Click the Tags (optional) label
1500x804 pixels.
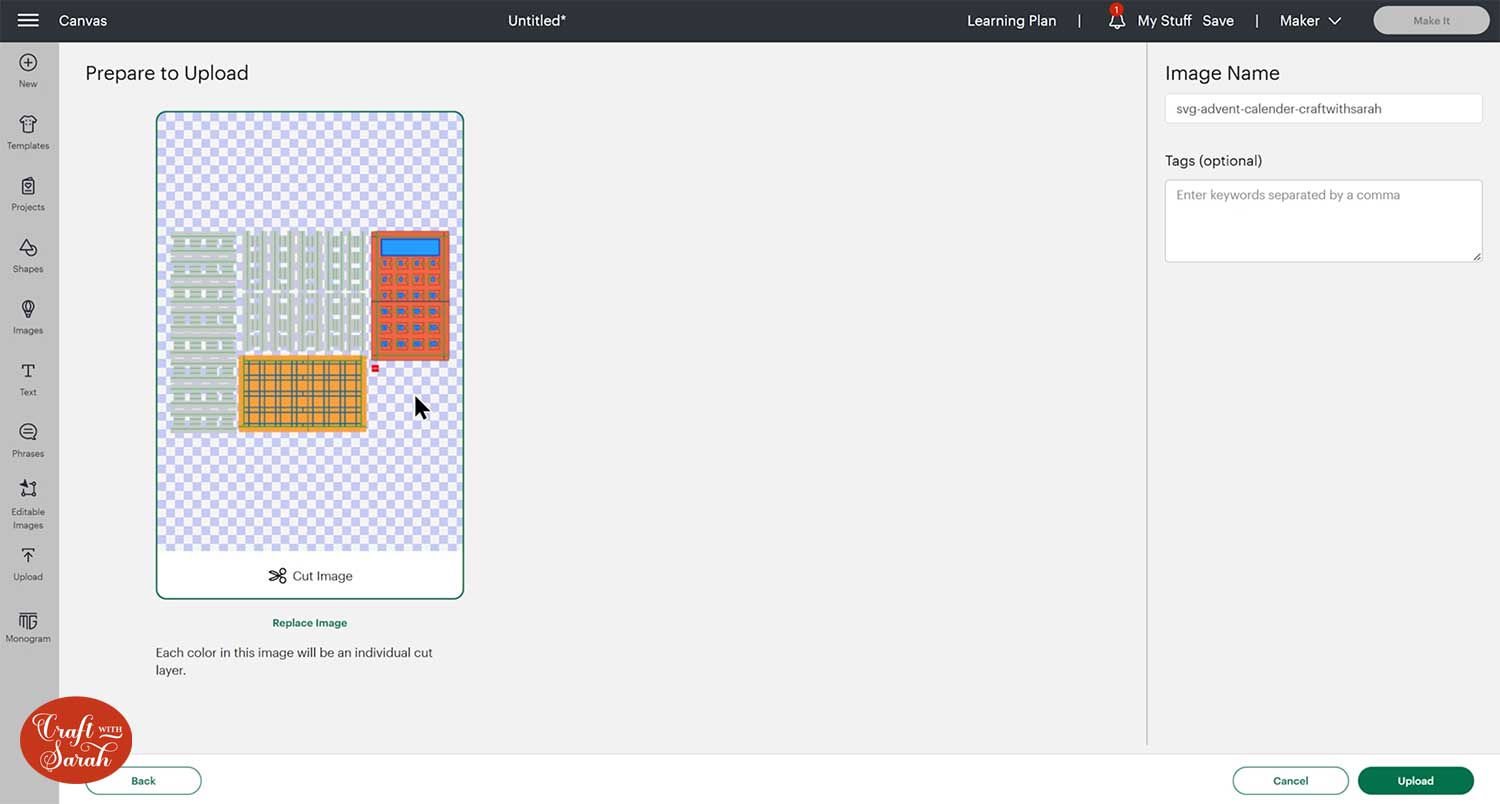pos(1213,161)
